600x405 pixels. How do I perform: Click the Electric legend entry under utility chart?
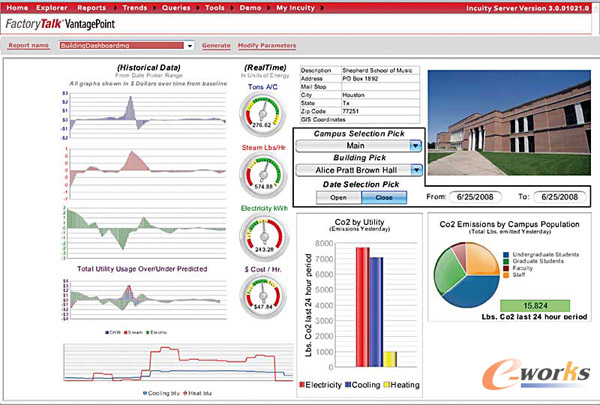point(156,333)
